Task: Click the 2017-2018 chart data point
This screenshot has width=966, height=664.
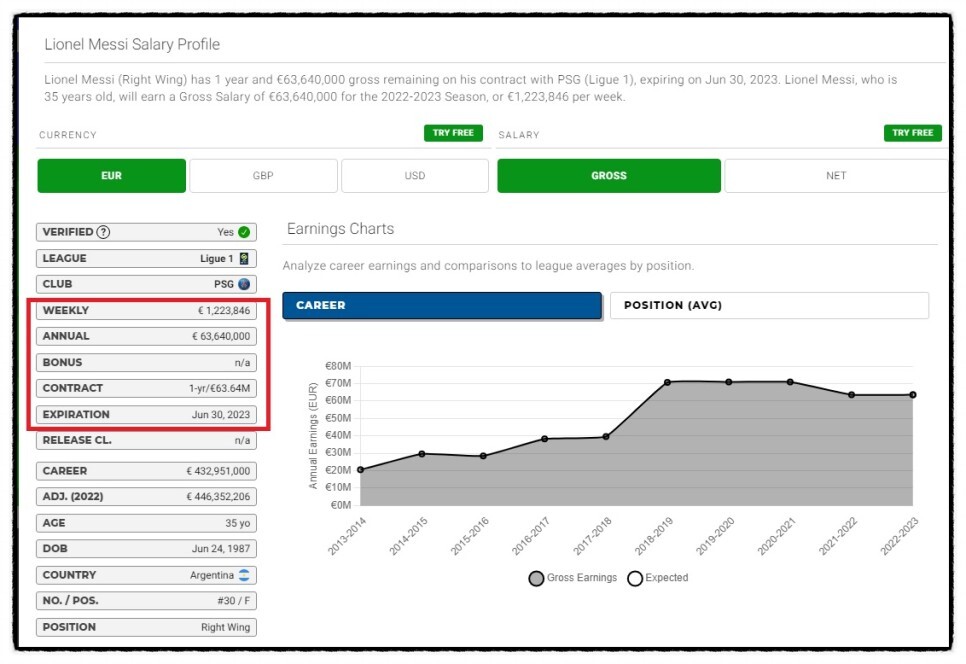Action: coord(606,437)
